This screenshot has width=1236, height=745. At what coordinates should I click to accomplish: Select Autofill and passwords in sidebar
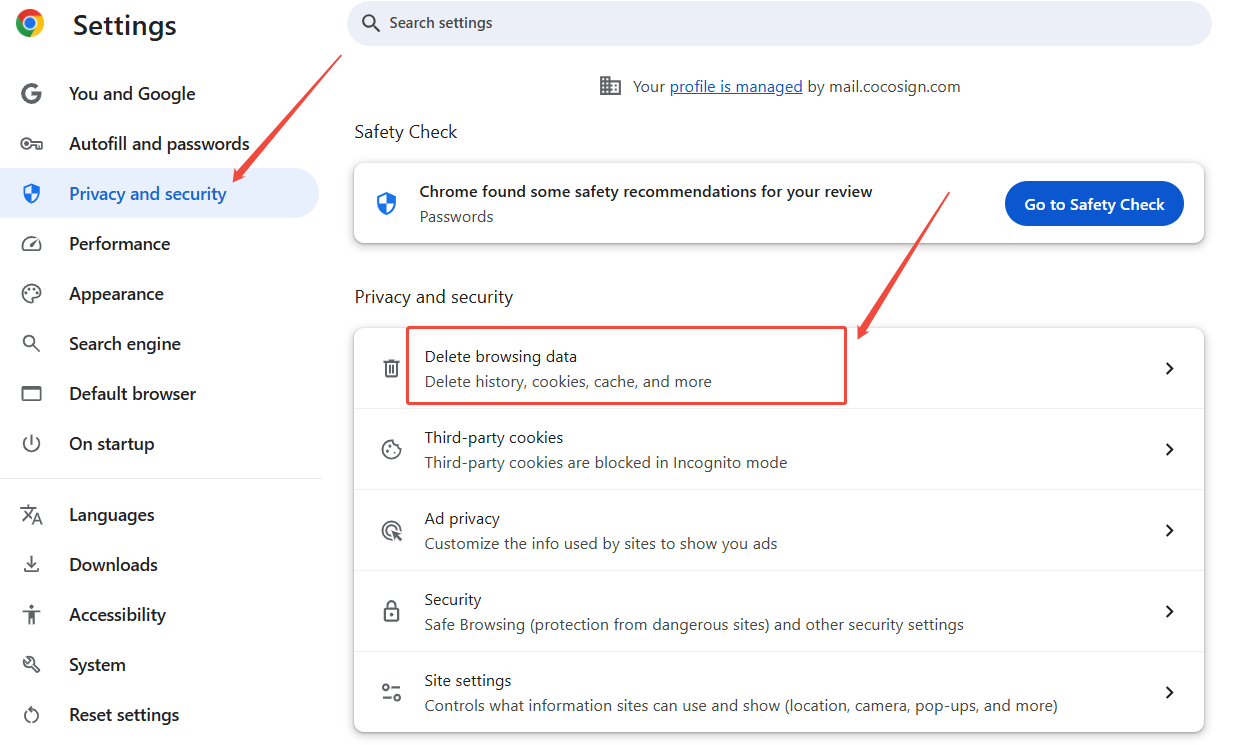(x=160, y=144)
